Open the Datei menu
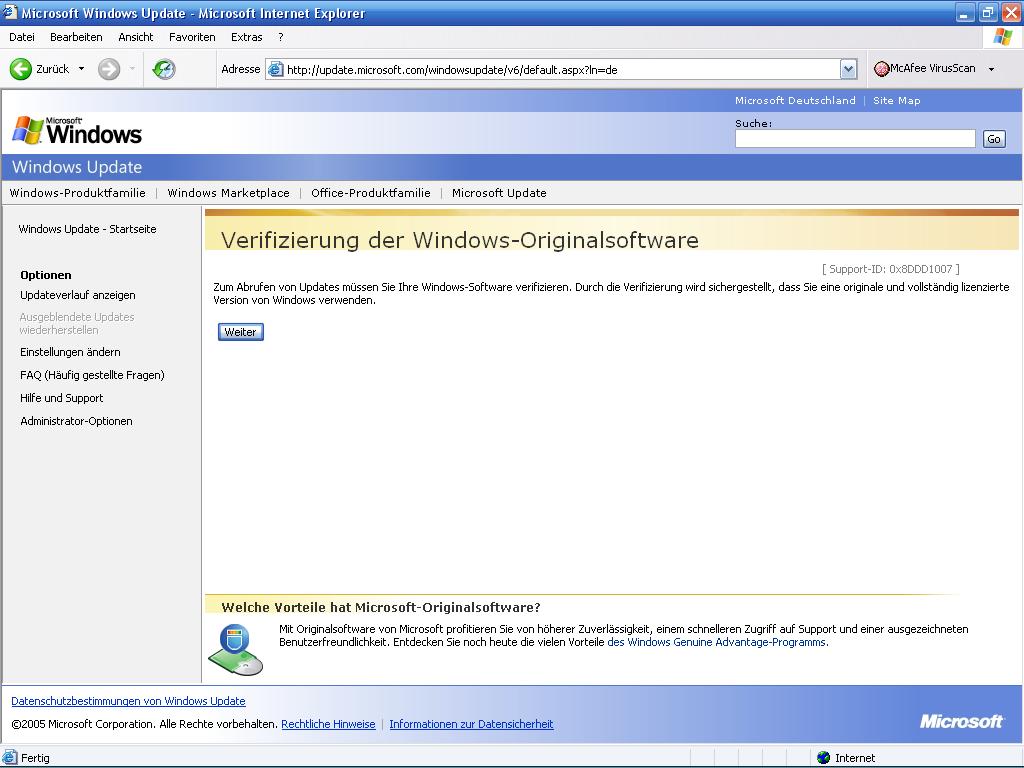1024x768 pixels. [22, 37]
